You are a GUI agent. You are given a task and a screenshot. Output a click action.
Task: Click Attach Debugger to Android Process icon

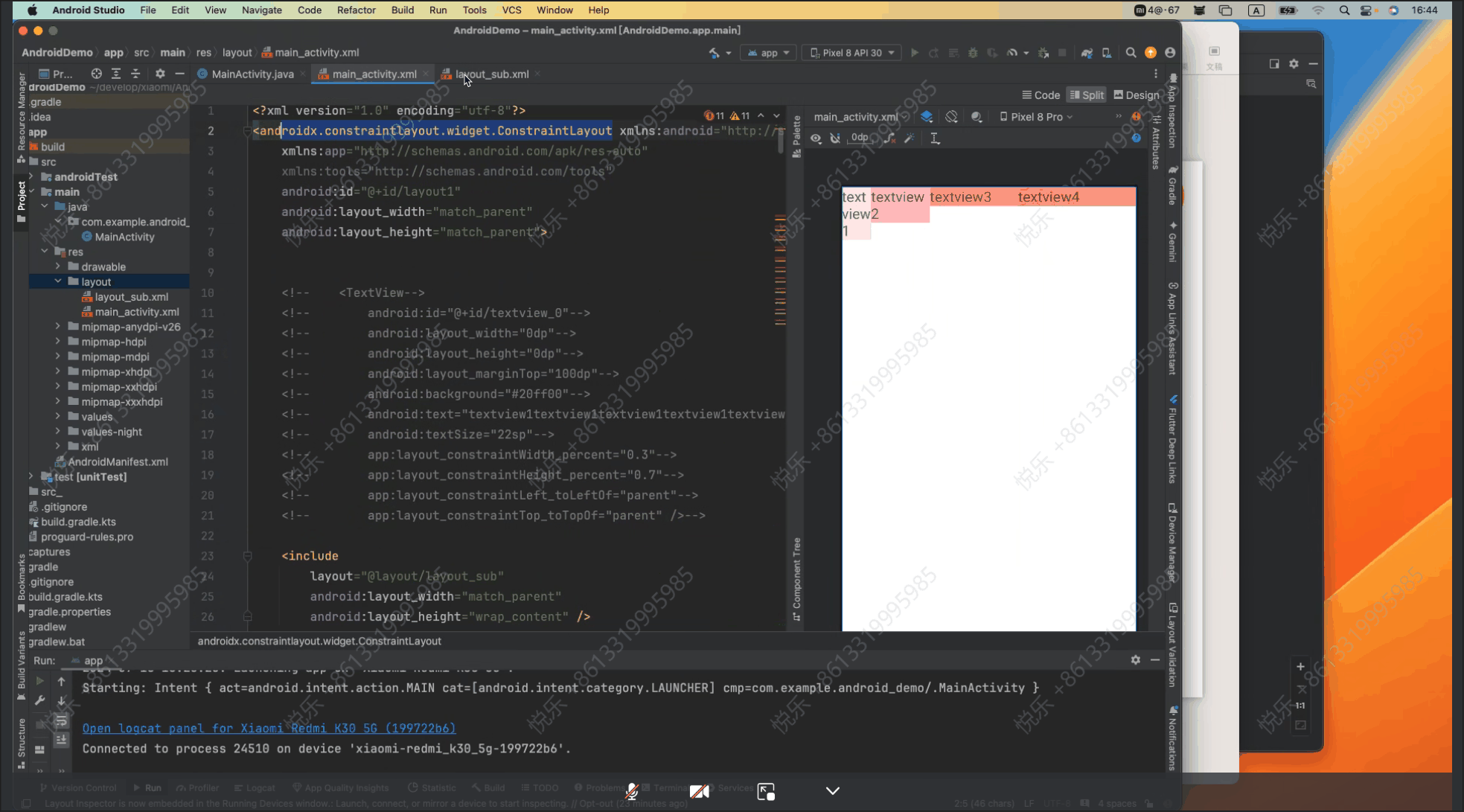tap(1043, 53)
